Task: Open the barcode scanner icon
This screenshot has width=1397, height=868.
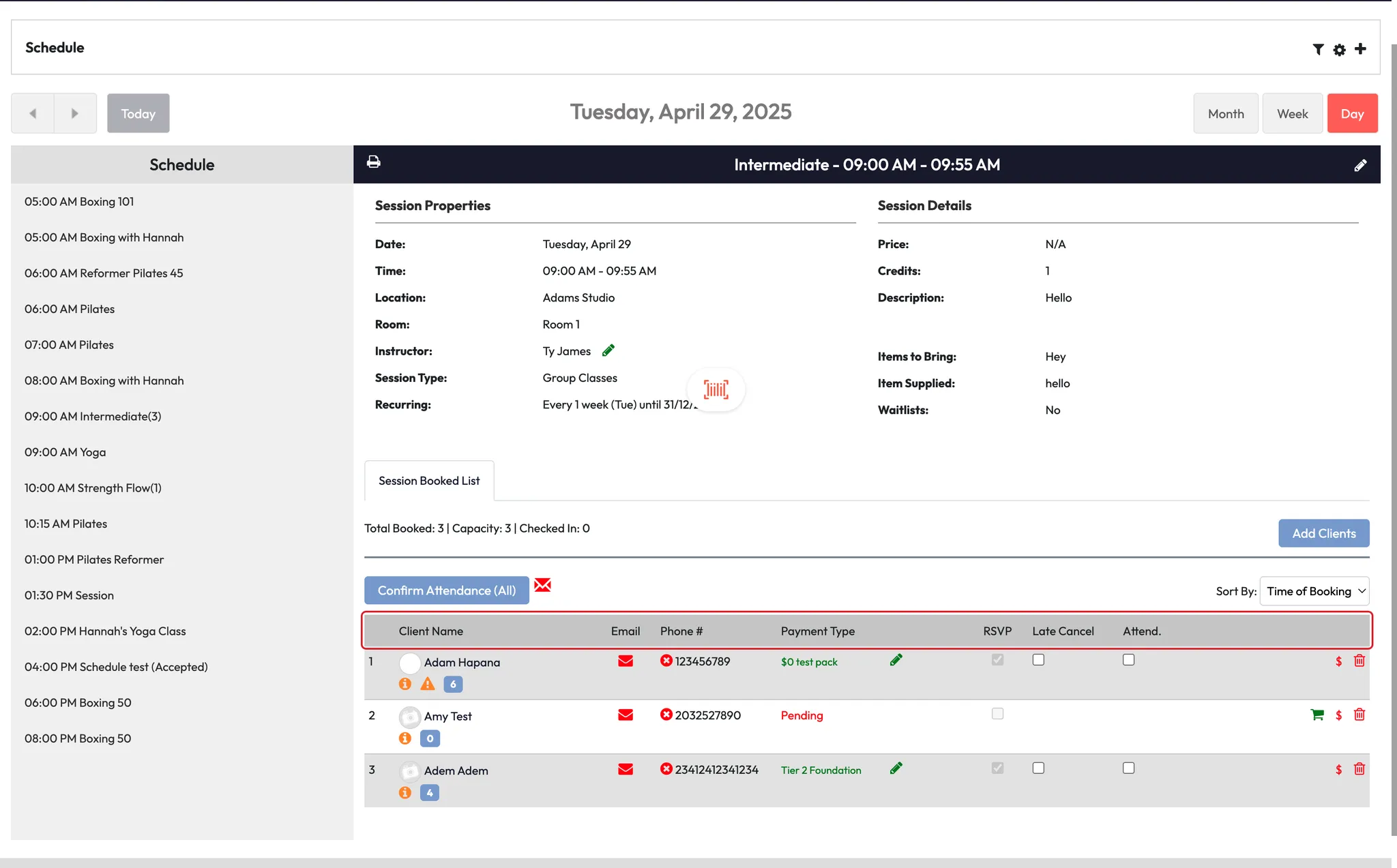Action: (716, 389)
